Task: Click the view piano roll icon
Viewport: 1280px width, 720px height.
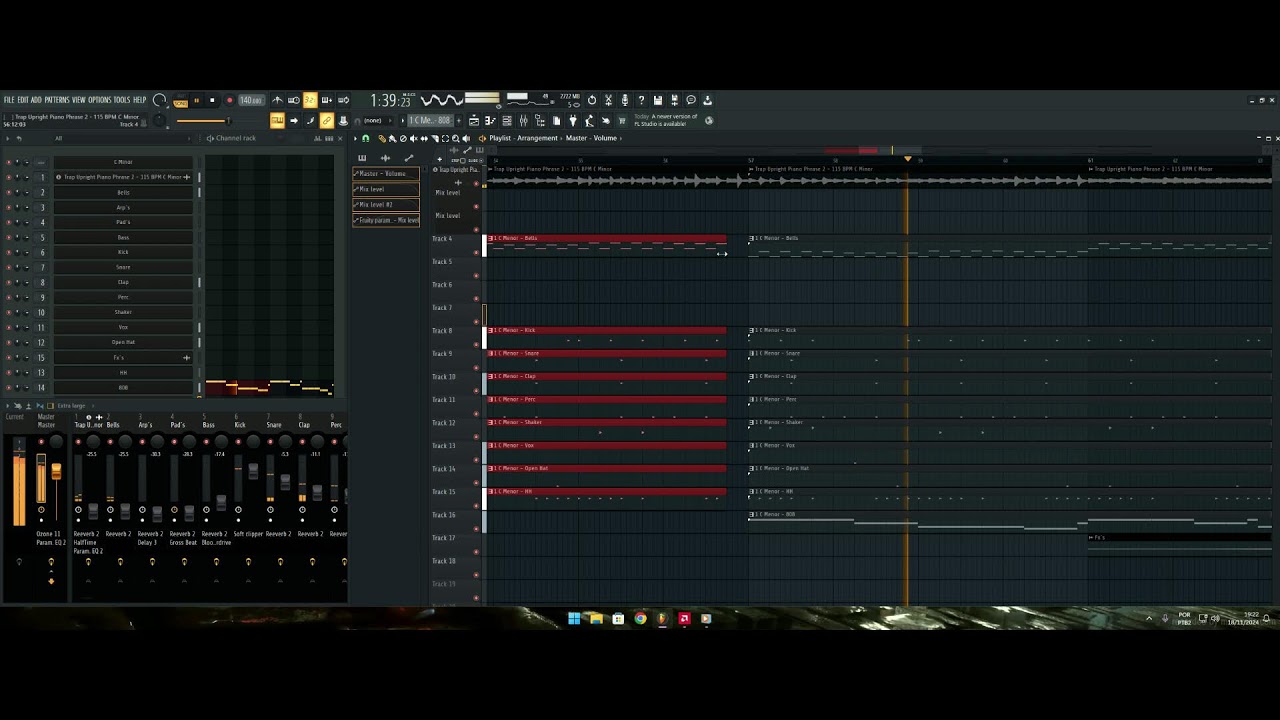Action: click(490, 120)
